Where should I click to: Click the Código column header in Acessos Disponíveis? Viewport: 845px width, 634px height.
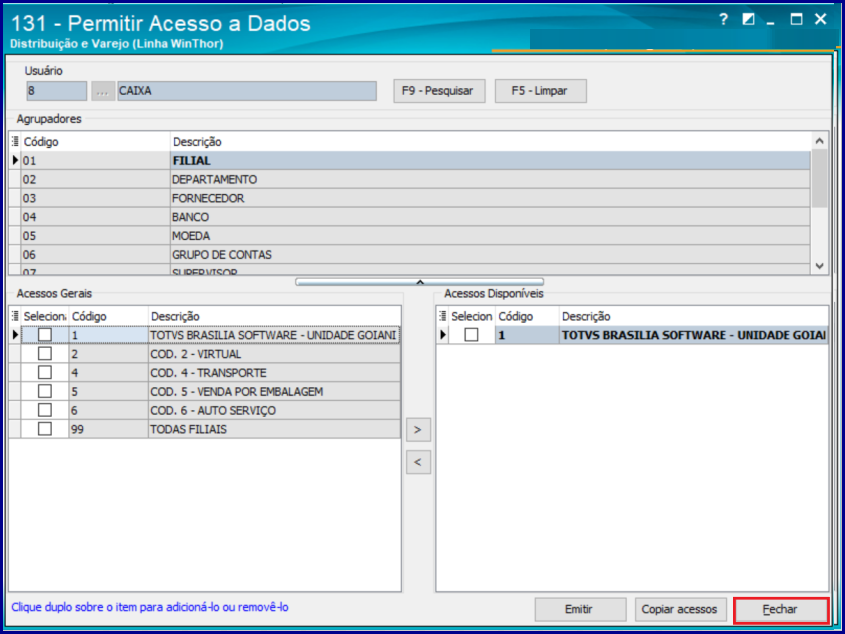coord(528,316)
